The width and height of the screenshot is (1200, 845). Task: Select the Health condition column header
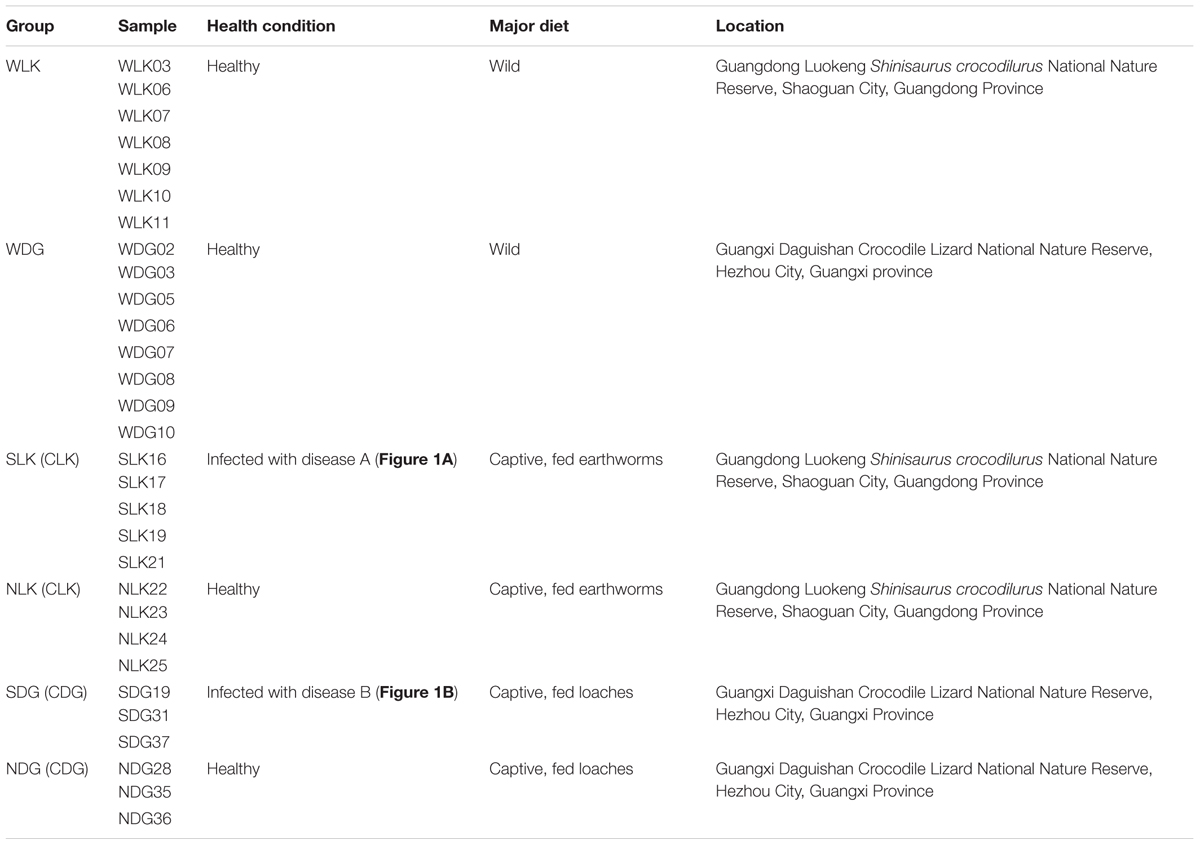point(270,26)
